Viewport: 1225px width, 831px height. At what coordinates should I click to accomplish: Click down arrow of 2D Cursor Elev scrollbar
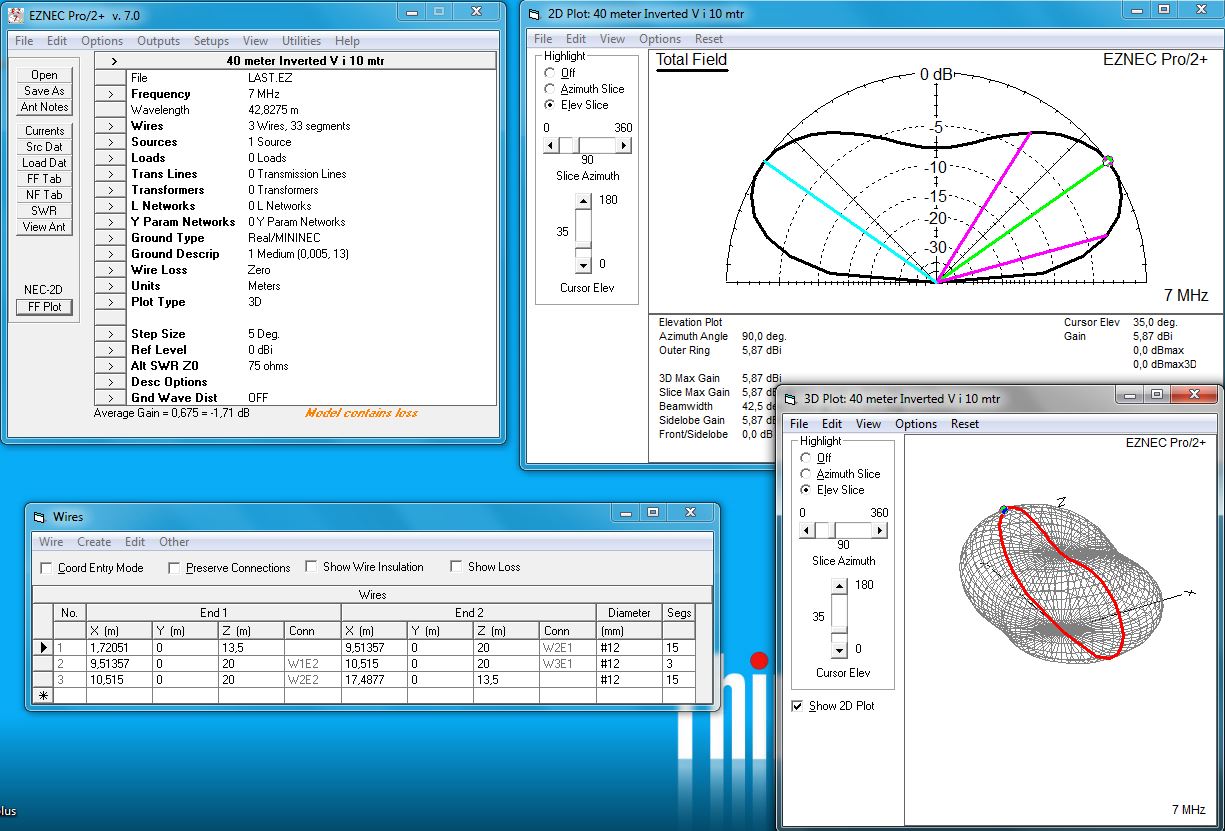[x=584, y=265]
